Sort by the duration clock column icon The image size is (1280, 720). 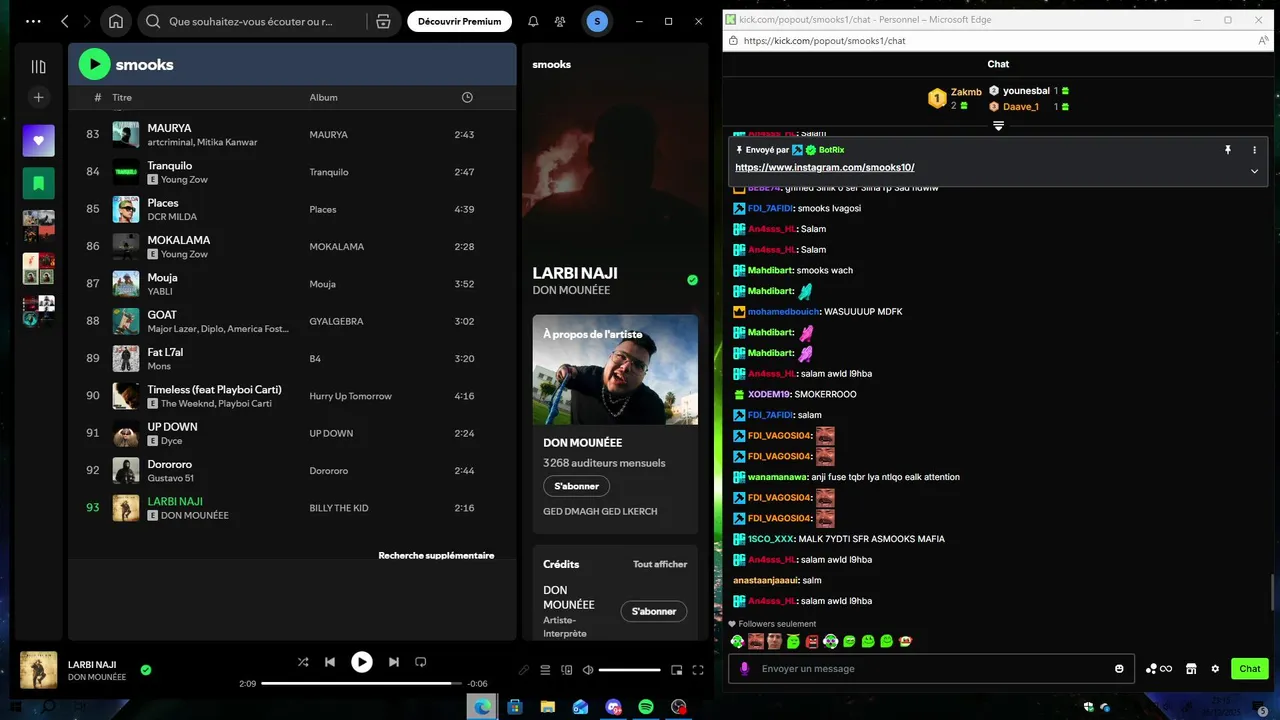467,97
